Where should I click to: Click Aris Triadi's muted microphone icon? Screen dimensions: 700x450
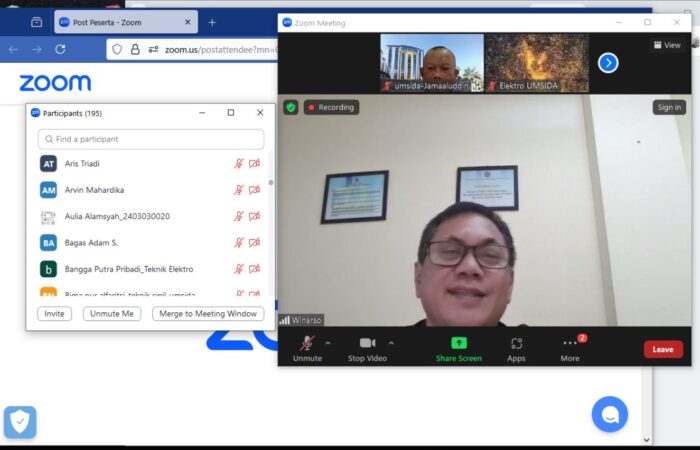(x=239, y=164)
